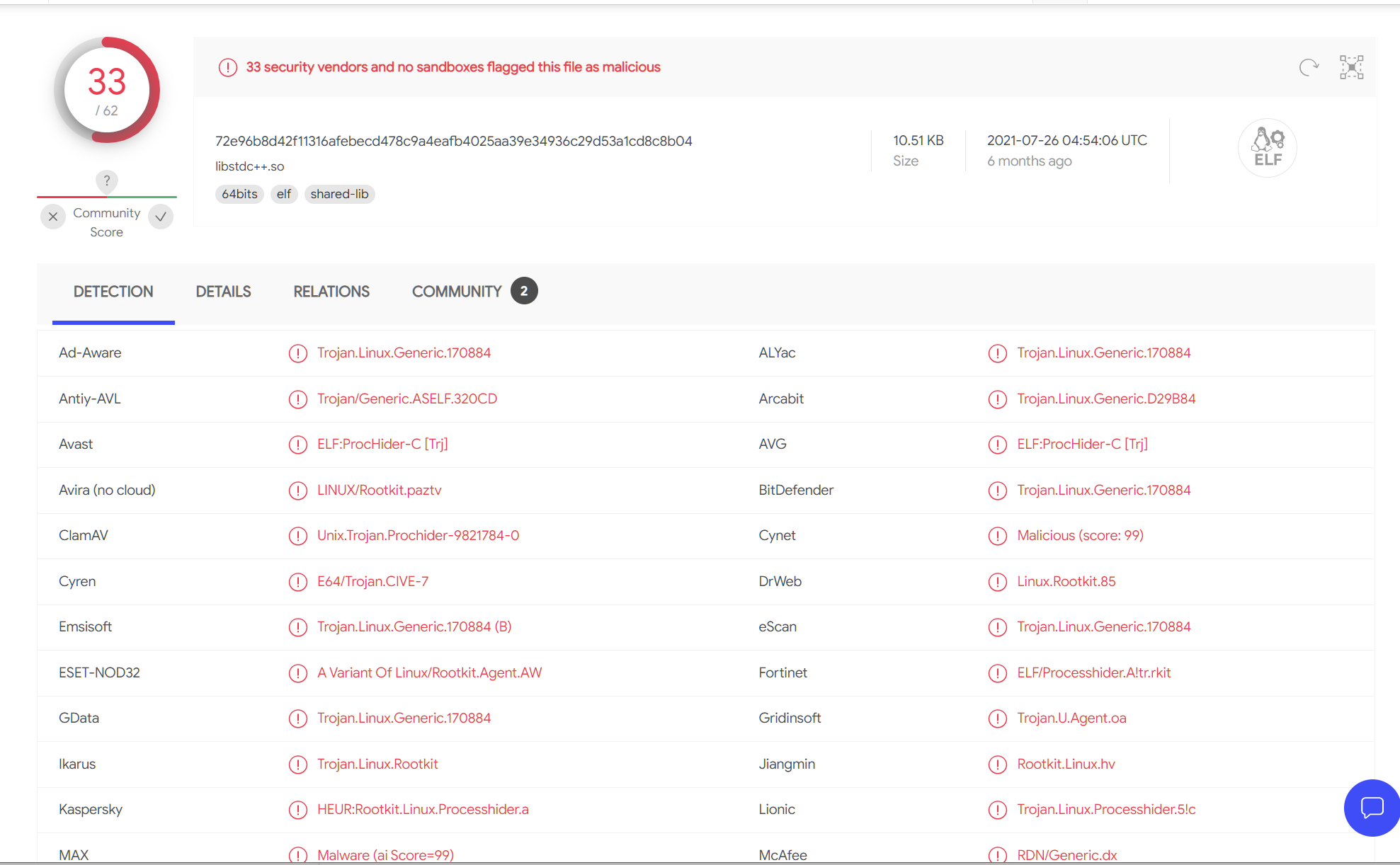Screen dimensions: 1400x865
Task: Click the 64bits tag
Action: [x=239, y=194]
